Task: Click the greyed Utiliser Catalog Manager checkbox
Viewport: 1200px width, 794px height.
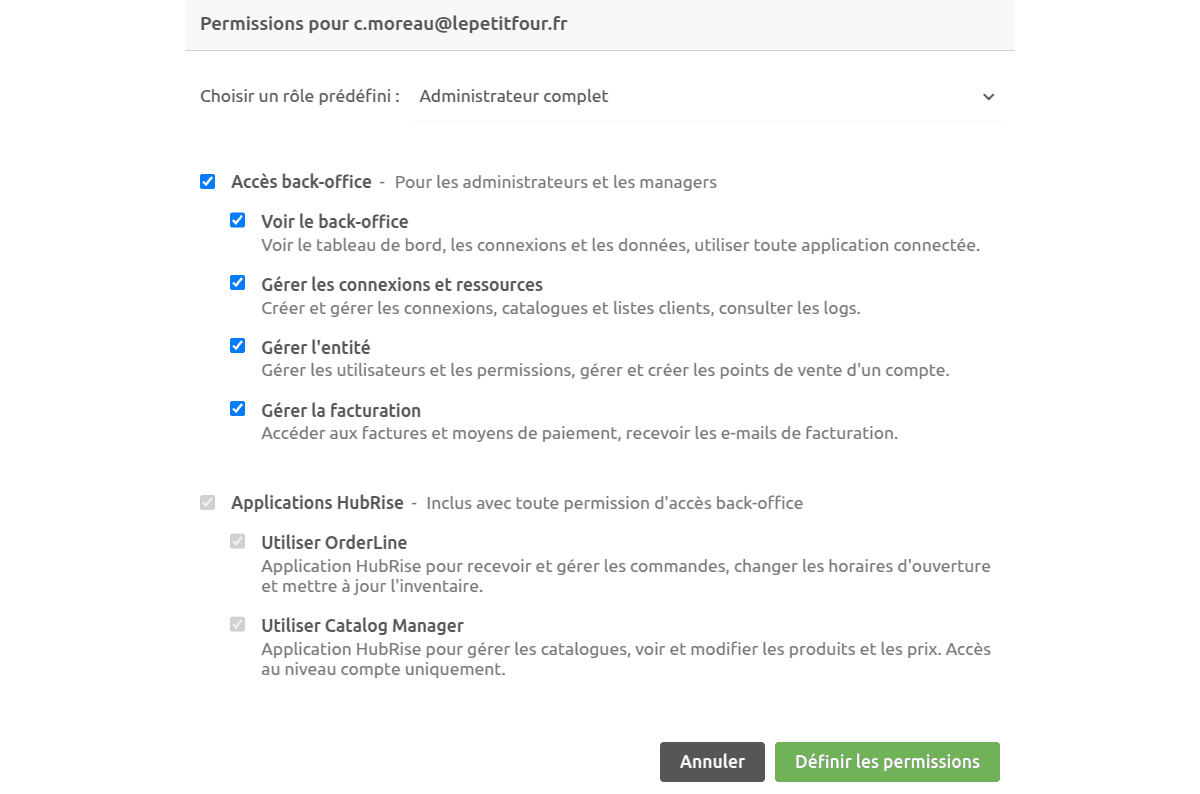Action: coord(238,625)
